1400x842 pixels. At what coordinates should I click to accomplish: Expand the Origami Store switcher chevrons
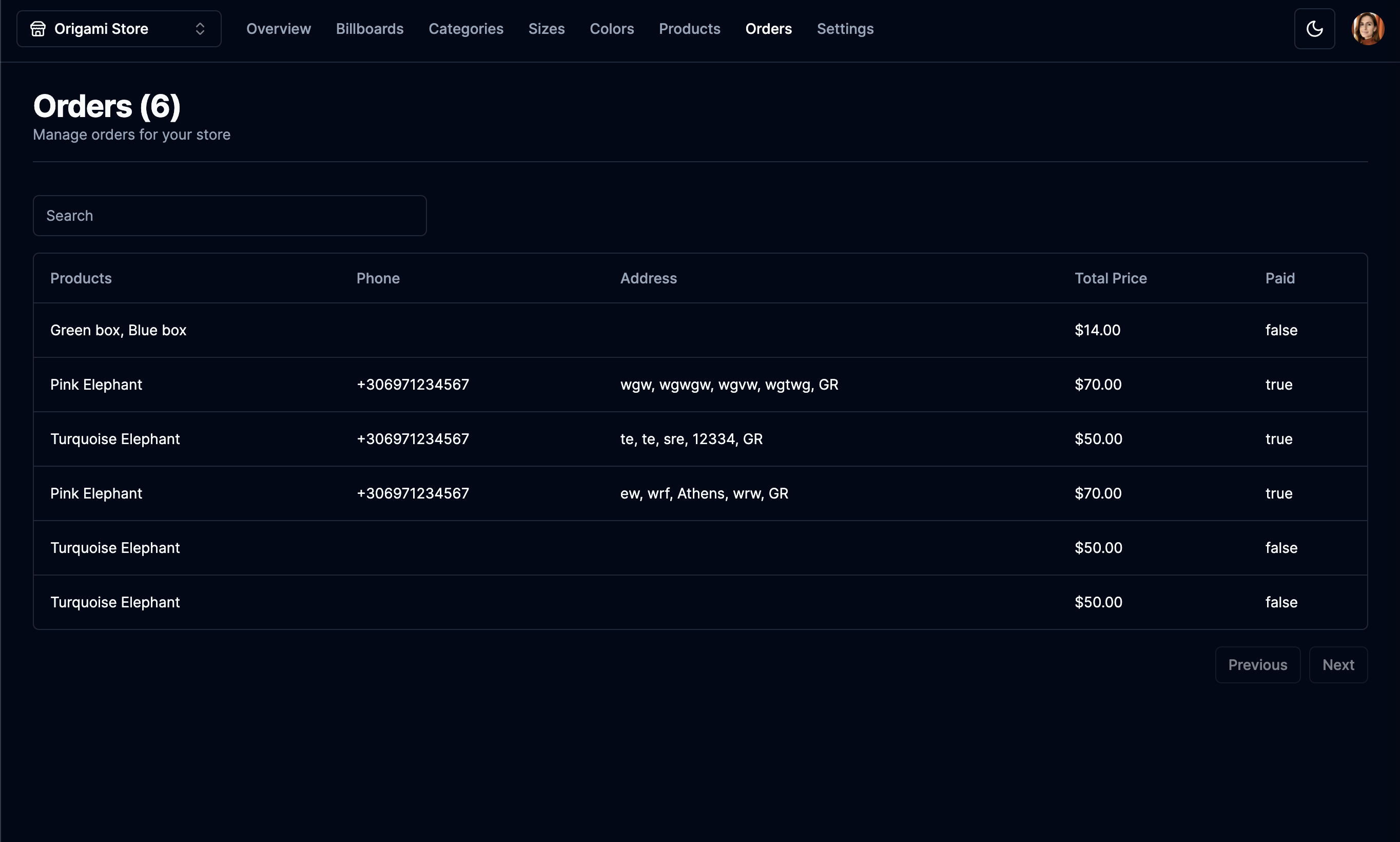pos(200,29)
